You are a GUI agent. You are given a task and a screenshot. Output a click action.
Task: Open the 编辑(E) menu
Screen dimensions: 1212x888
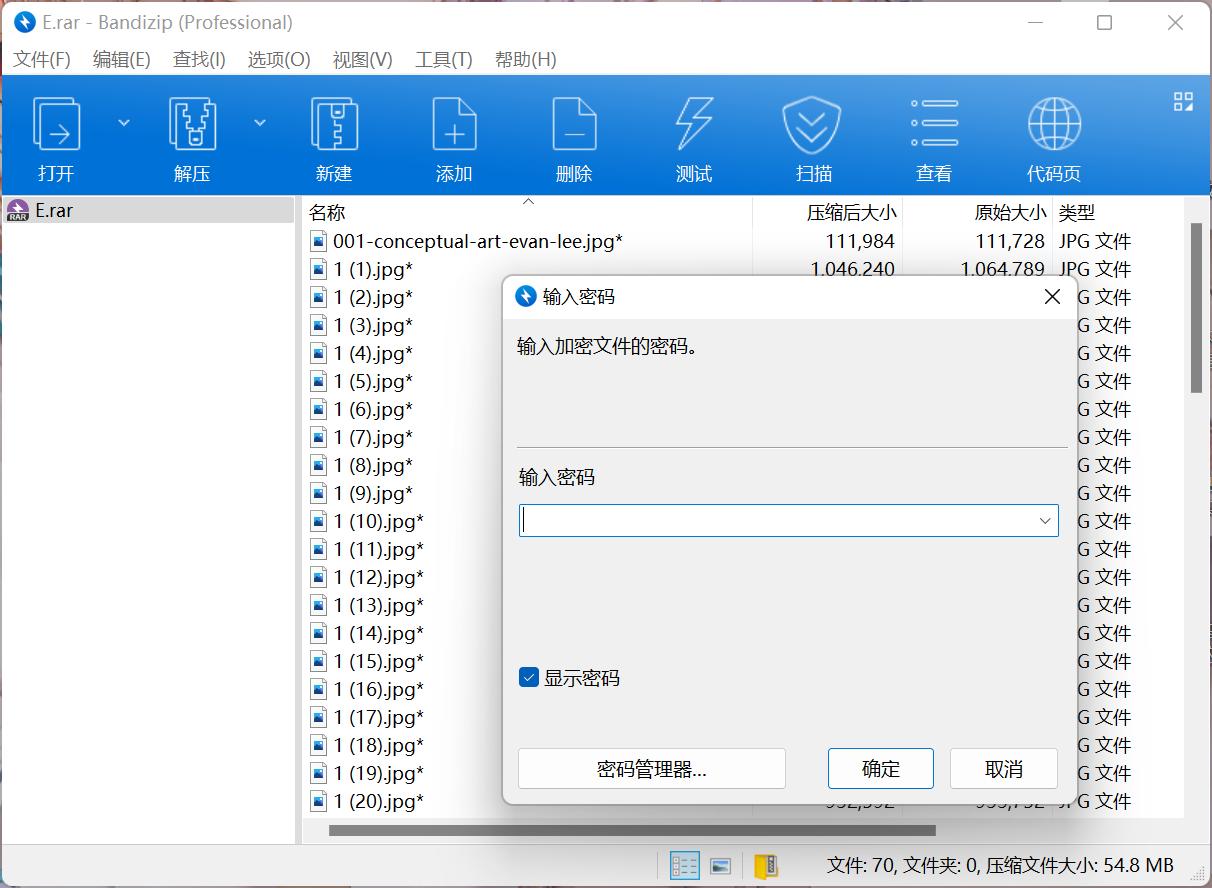click(x=121, y=59)
